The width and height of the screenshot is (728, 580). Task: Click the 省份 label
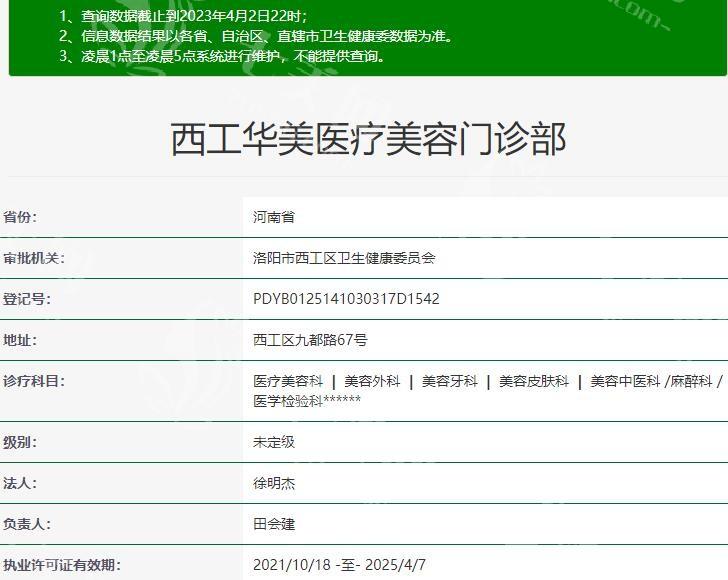pyautogui.click(x=20, y=217)
